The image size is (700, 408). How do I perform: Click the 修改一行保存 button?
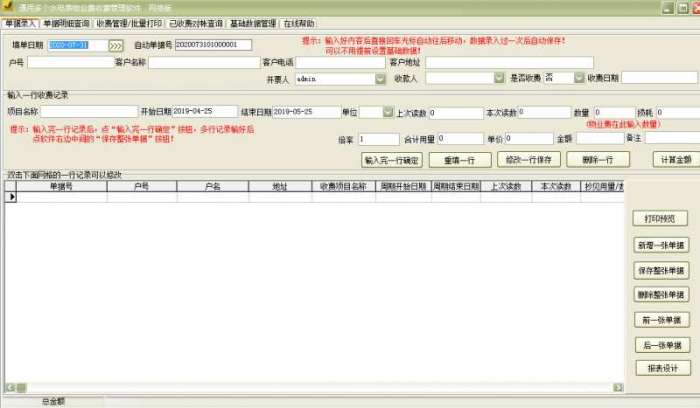click(x=529, y=159)
